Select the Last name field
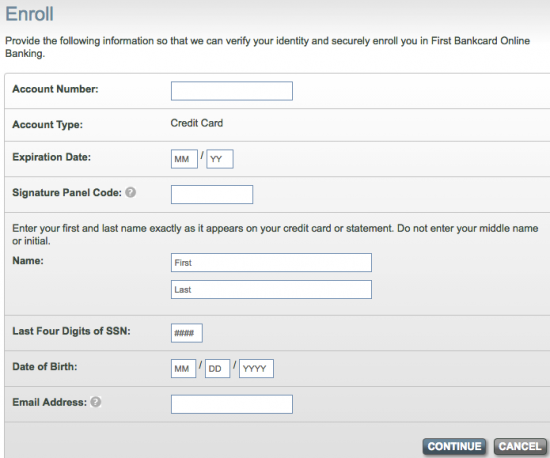Image resolution: width=550 pixels, height=458 pixels. click(271, 290)
